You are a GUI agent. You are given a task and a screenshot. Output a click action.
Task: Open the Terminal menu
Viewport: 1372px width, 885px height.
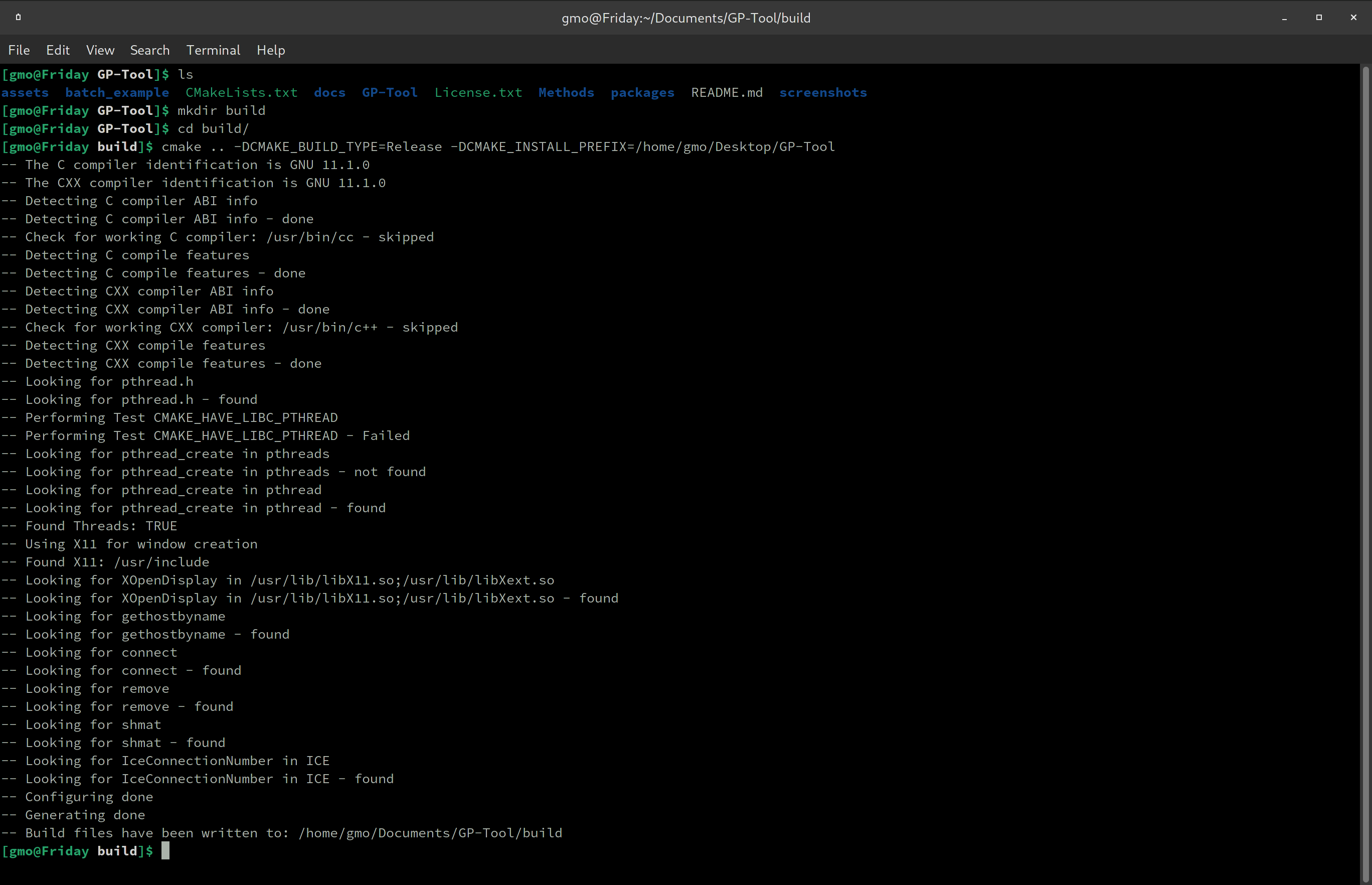pos(213,50)
